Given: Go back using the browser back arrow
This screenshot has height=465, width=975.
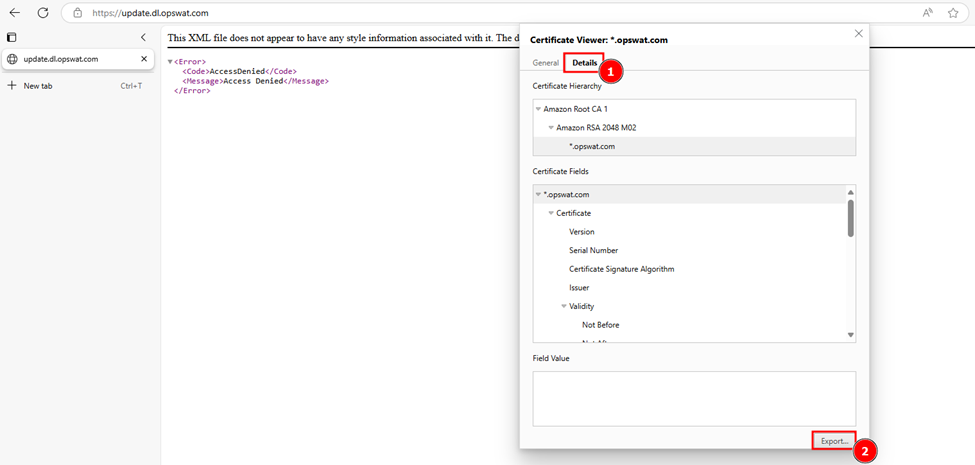Looking at the screenshot, I should [x=15, y=12].
